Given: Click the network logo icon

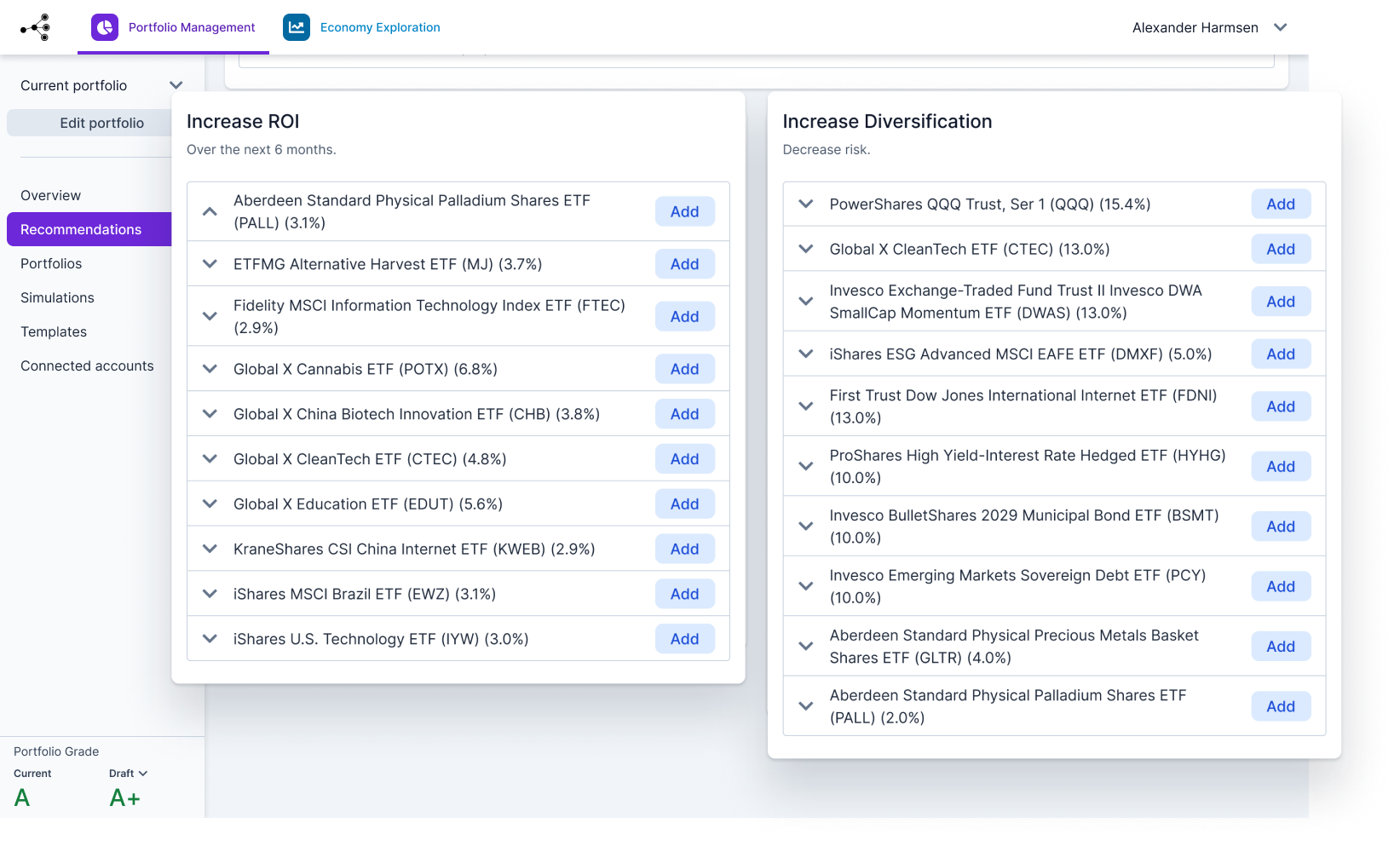Looking at the screenshot, I should click(36, 27).
